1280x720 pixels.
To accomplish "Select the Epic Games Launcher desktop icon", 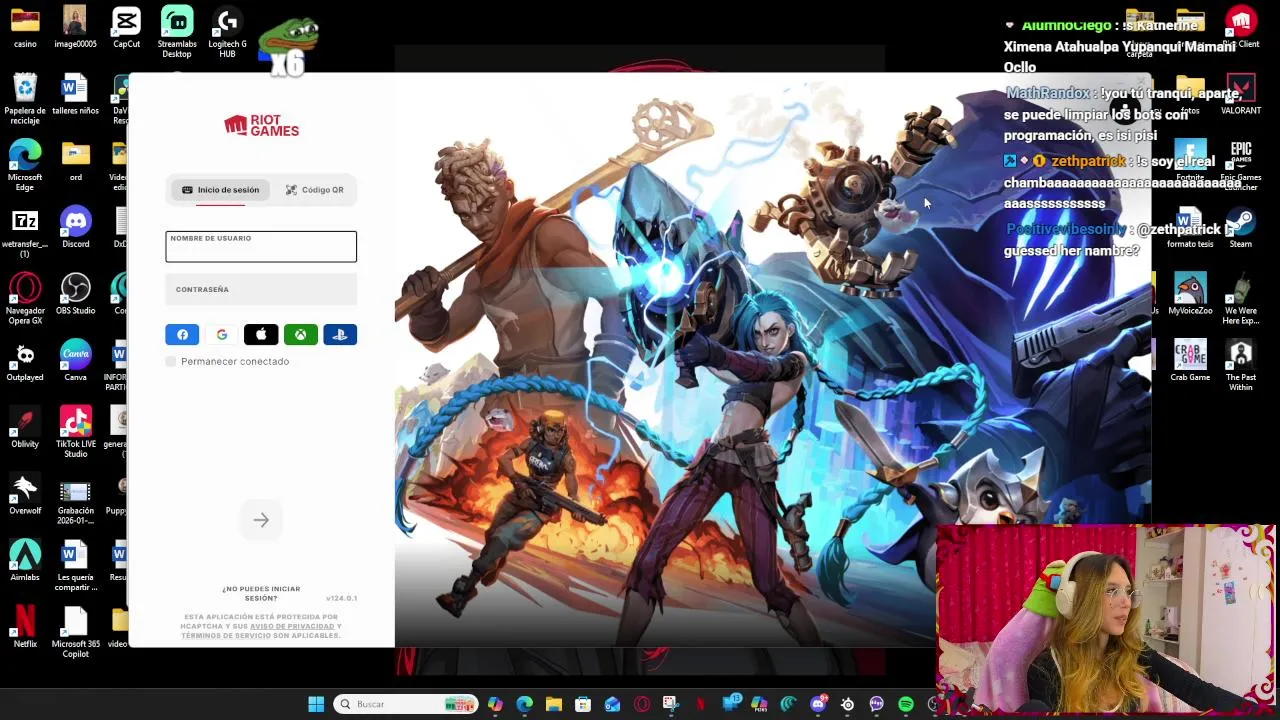I will 1241,165.
